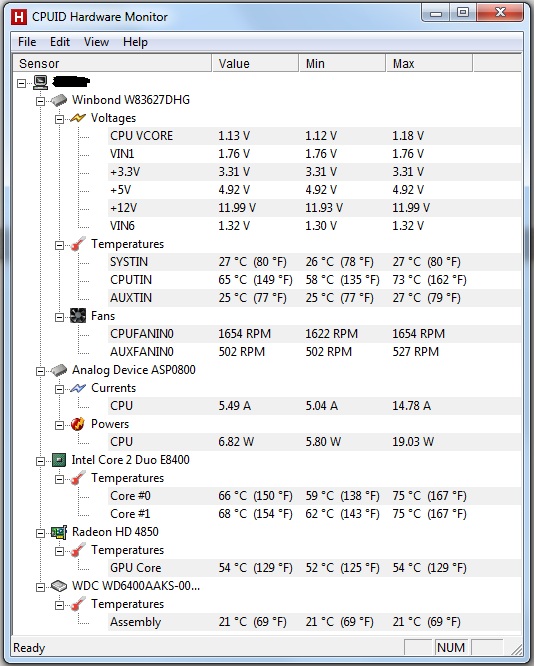Click the Fans icon in sensor tree
Viewport: 535px width, 666px height.
[x=78, y=316]
